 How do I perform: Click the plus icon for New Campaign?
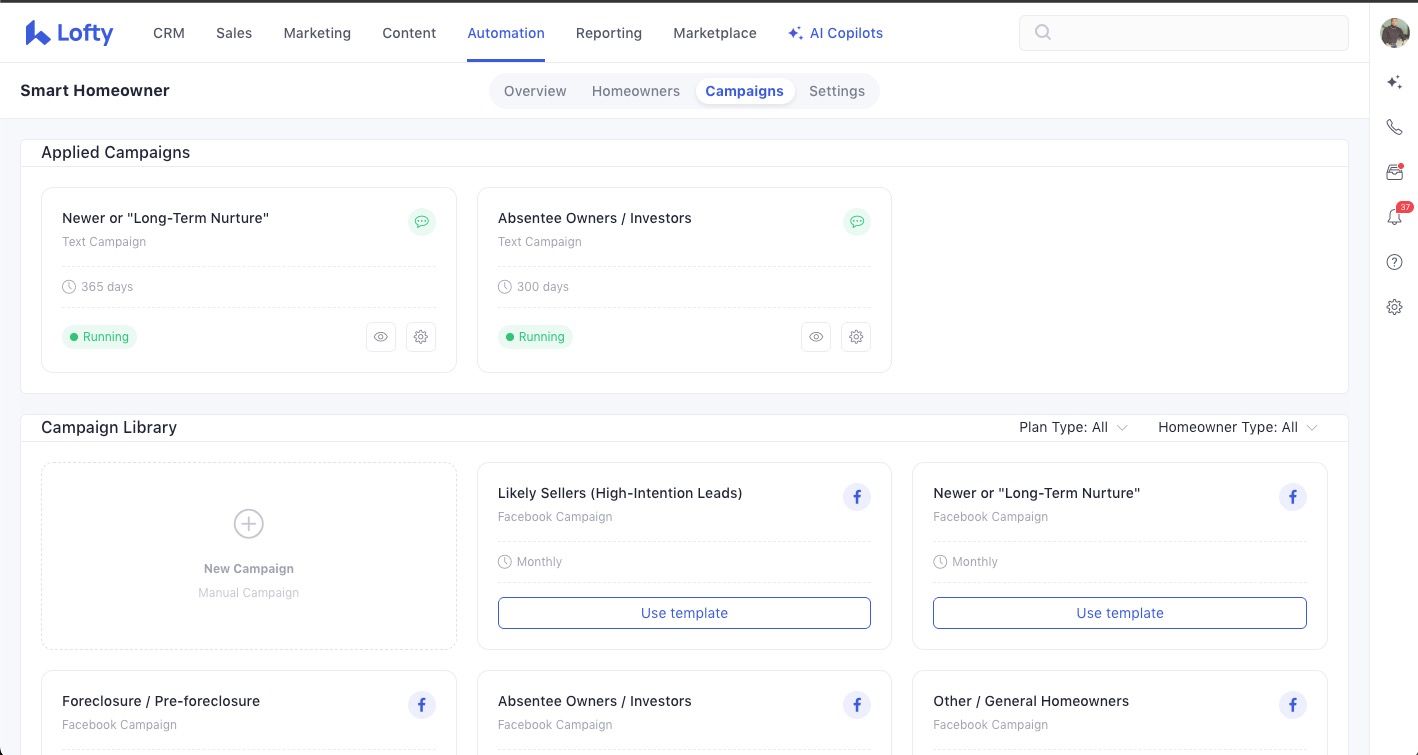(x=248, y=523)
